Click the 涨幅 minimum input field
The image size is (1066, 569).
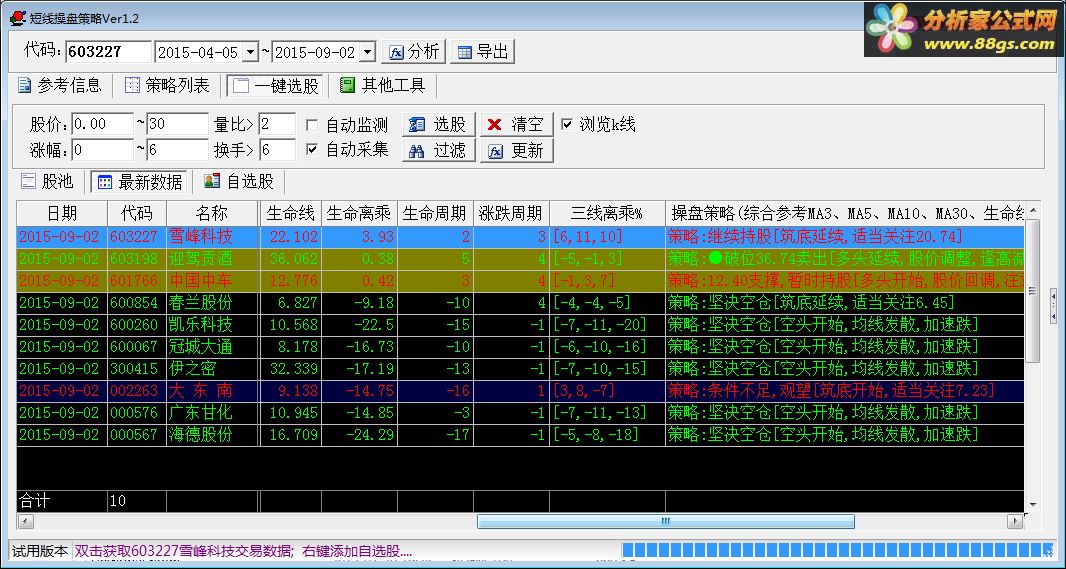[102, 150]
